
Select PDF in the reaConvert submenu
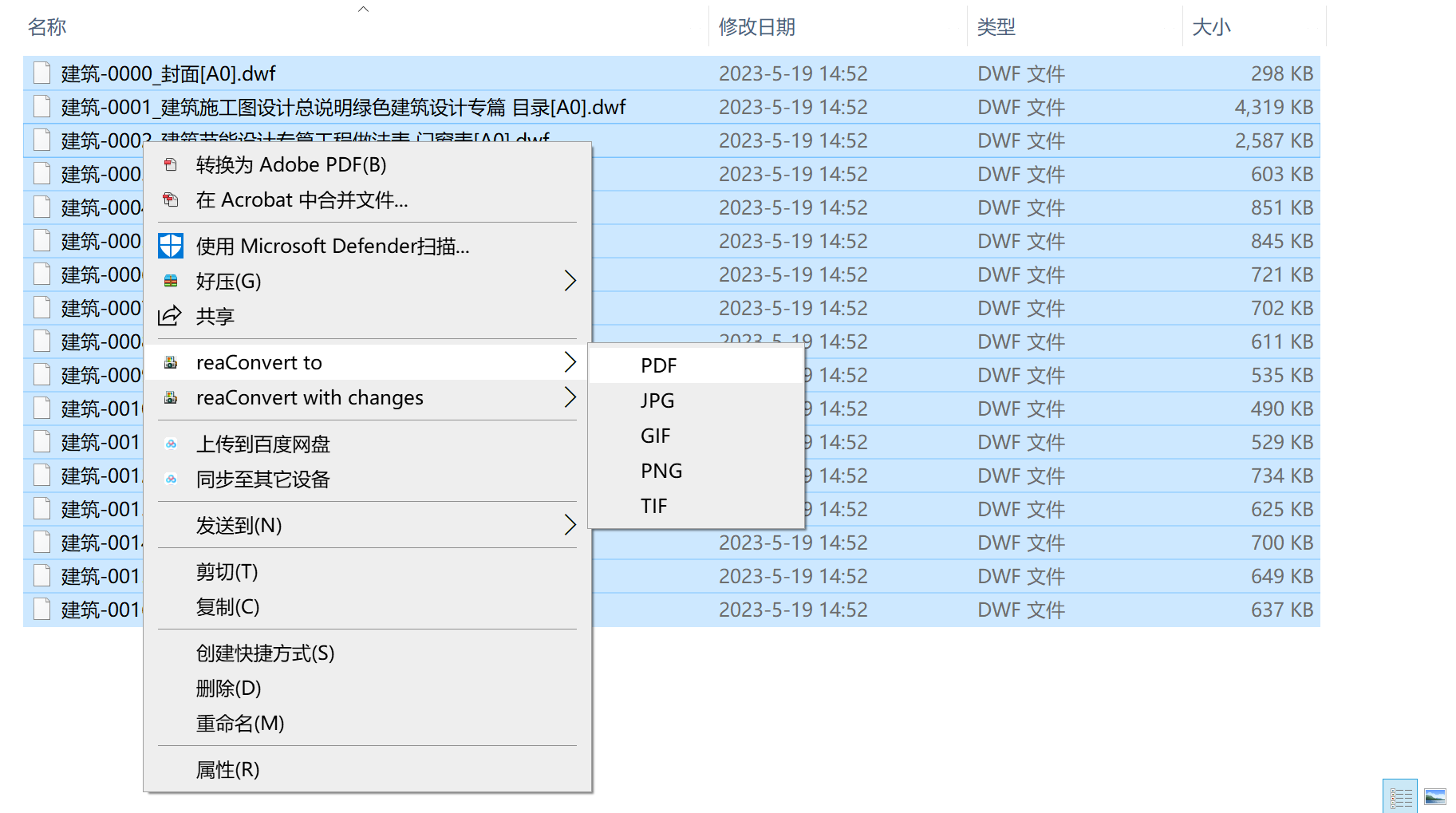pos(658,365)
